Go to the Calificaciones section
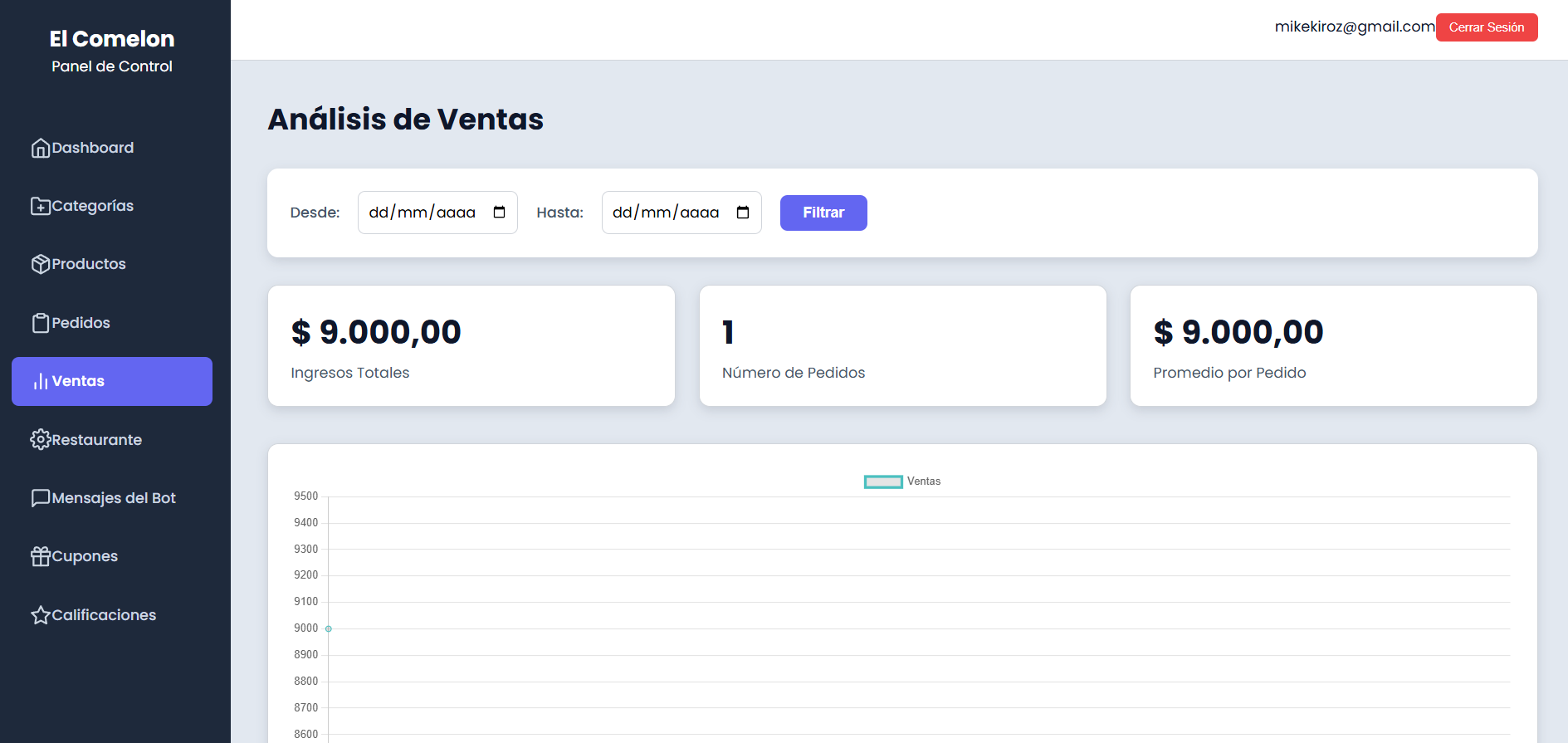The width and height of the screenshot is (1568, 743). [x=104, y=615]
